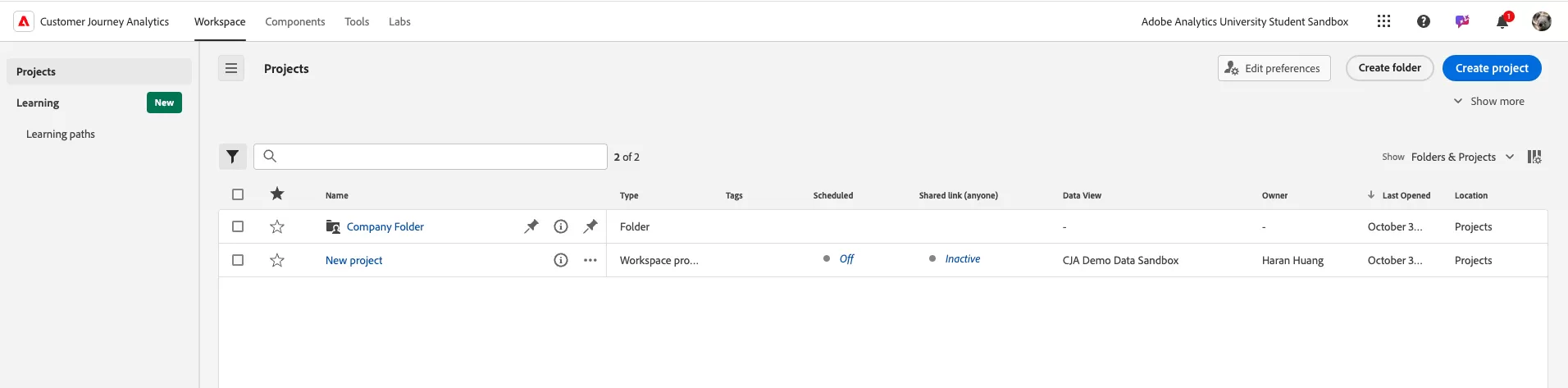Click the Create folder button
The image size is (1568, 388).
click(1390, 68)
